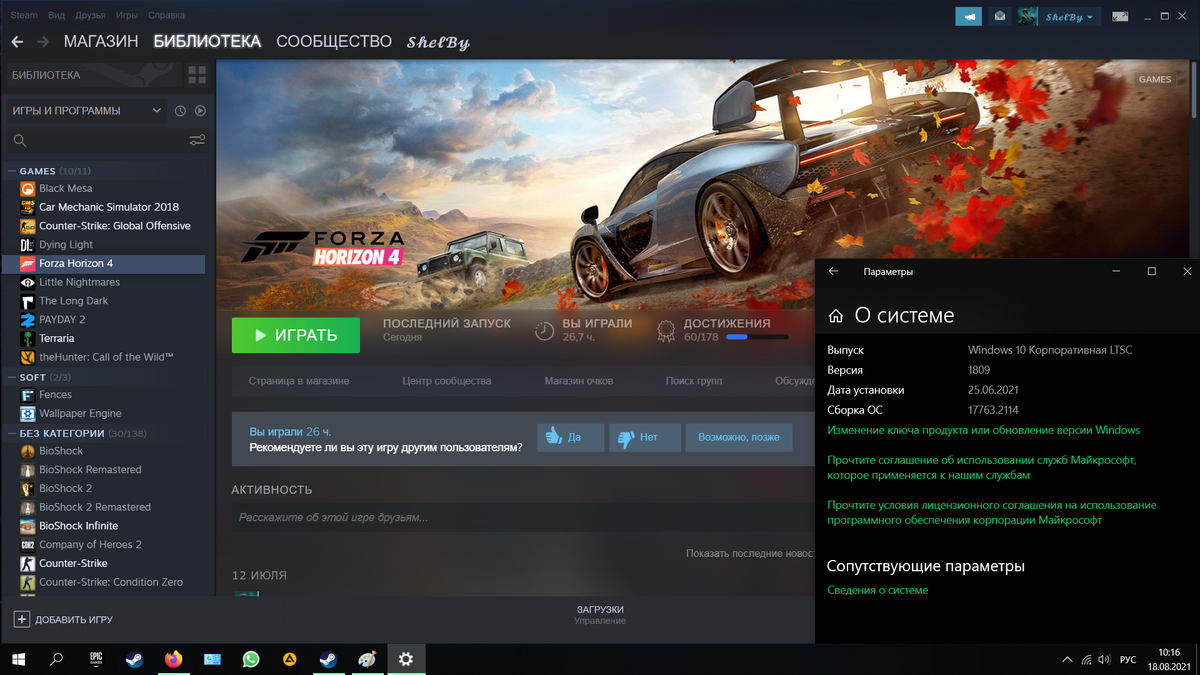
Task: Open the Игры menu
Action: pyautogui.click(x=127, y=16)
